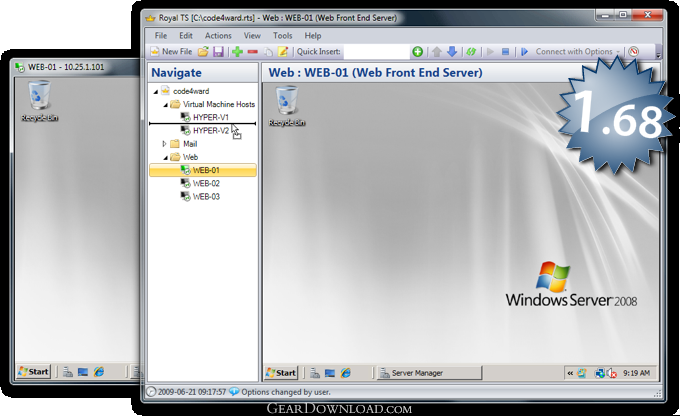Select the code4ward document in the tree

click(x=191, y=91)
